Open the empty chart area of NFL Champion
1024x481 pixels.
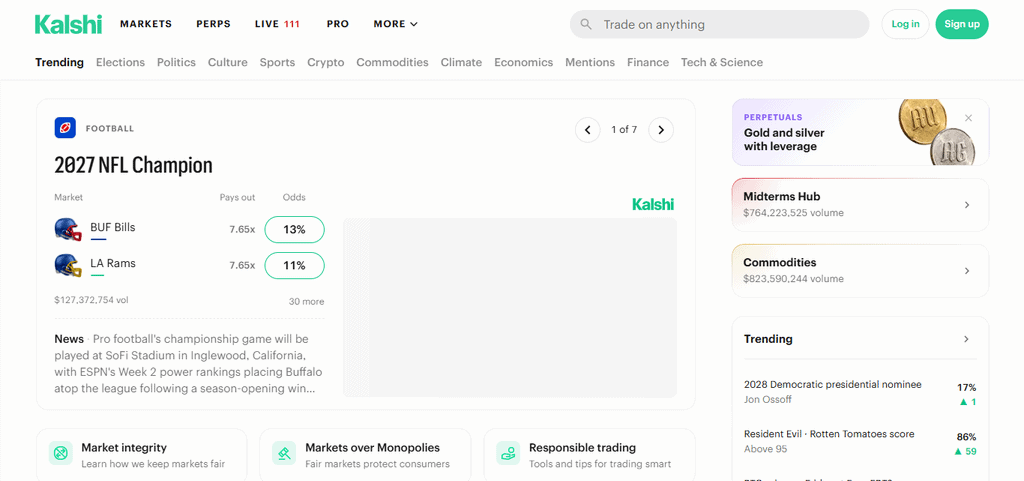tap(510, 307)
